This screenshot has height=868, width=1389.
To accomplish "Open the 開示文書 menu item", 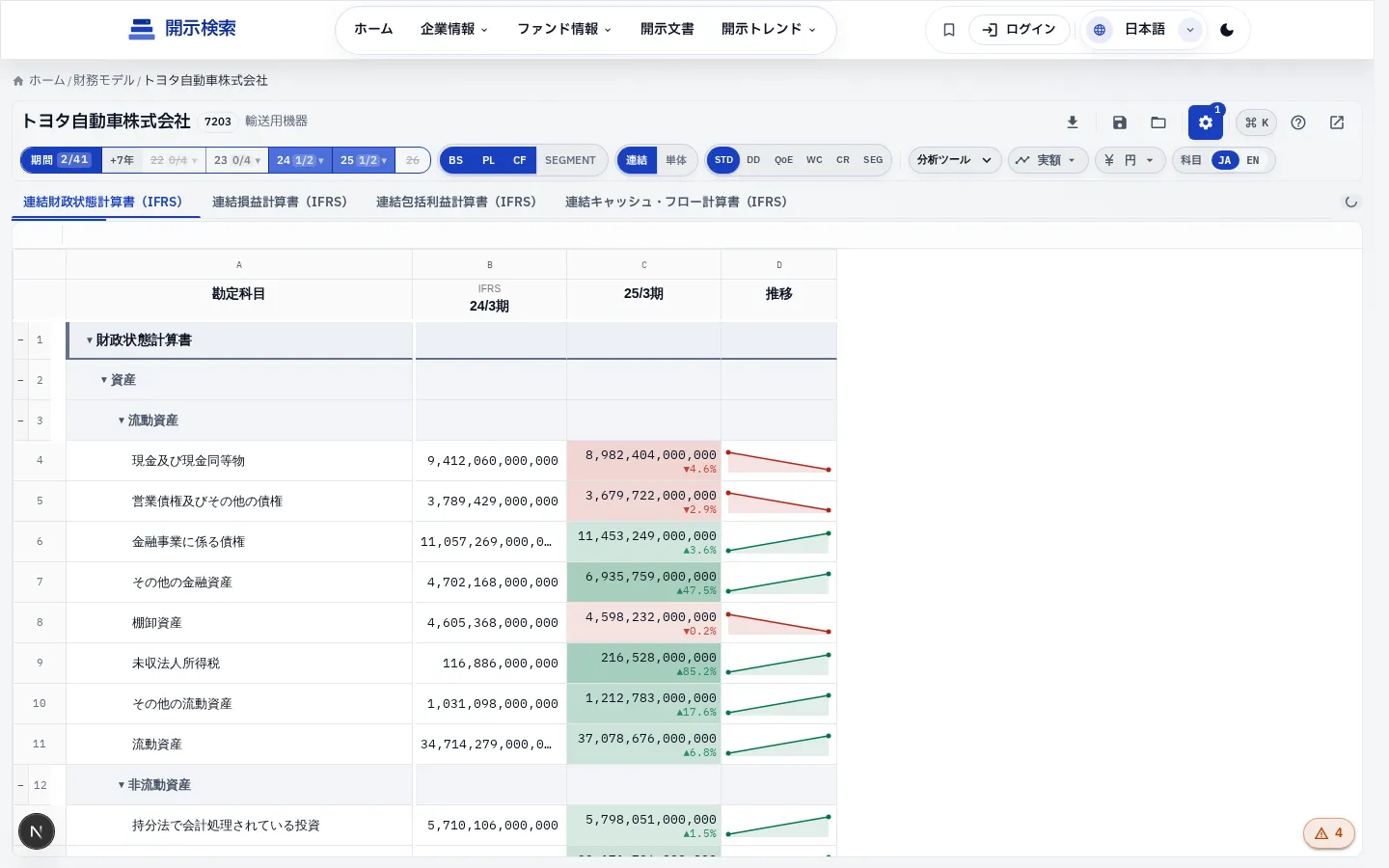I will 667,29.
